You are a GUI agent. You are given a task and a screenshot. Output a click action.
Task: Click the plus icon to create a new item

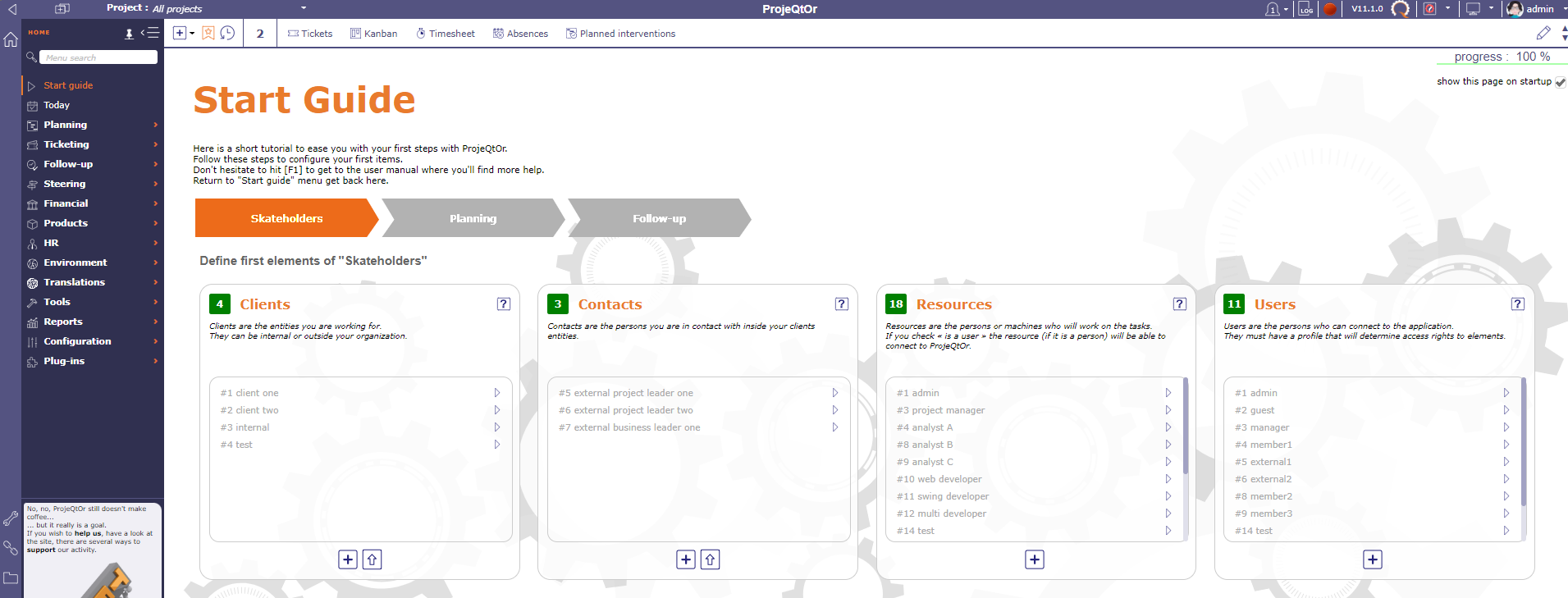pos(180,33)
